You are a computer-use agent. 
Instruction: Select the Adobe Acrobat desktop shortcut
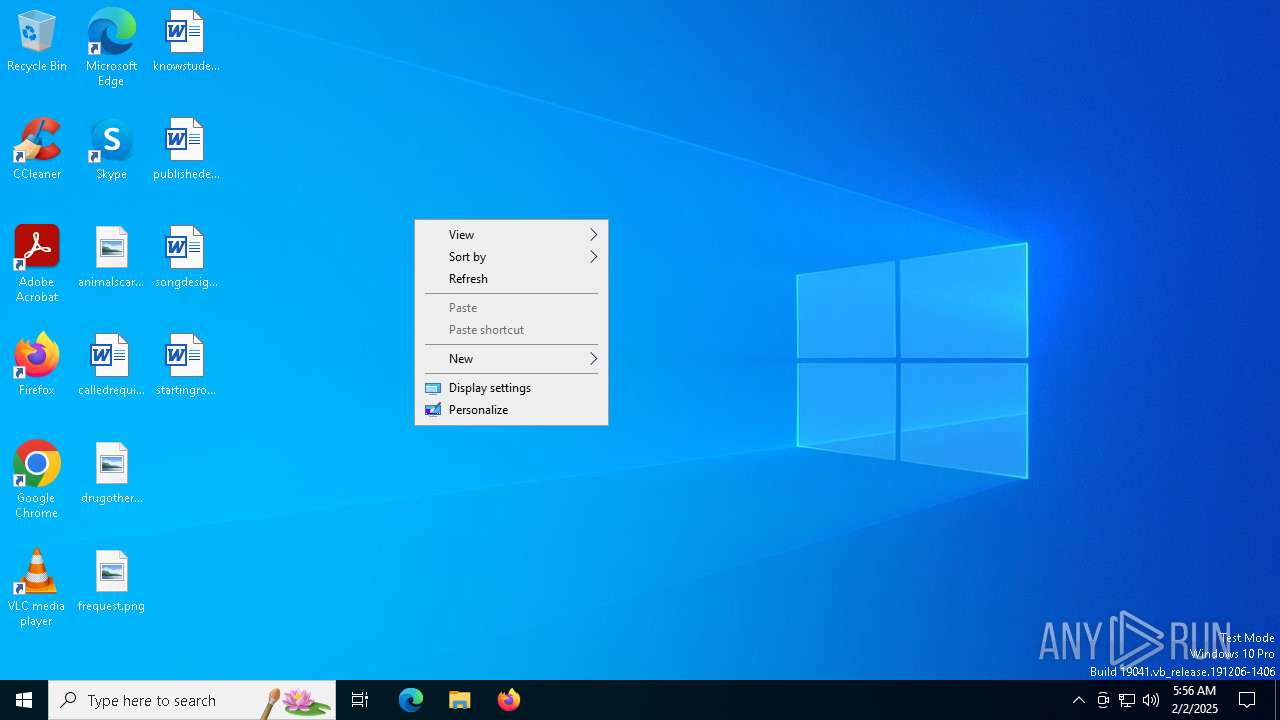pyautogui.click(x=37, y=264)
